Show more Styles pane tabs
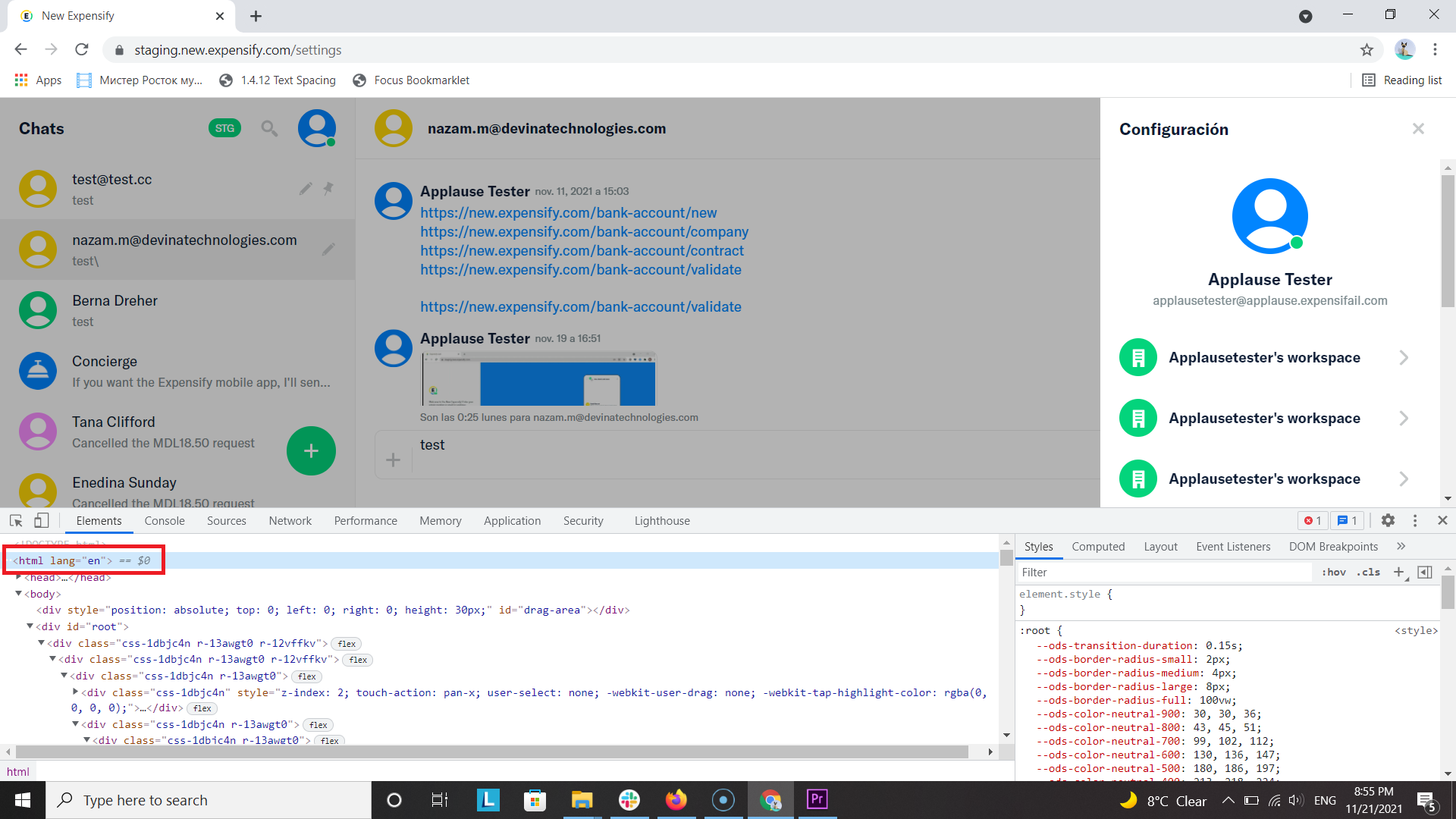 (x=1401, y=546)
